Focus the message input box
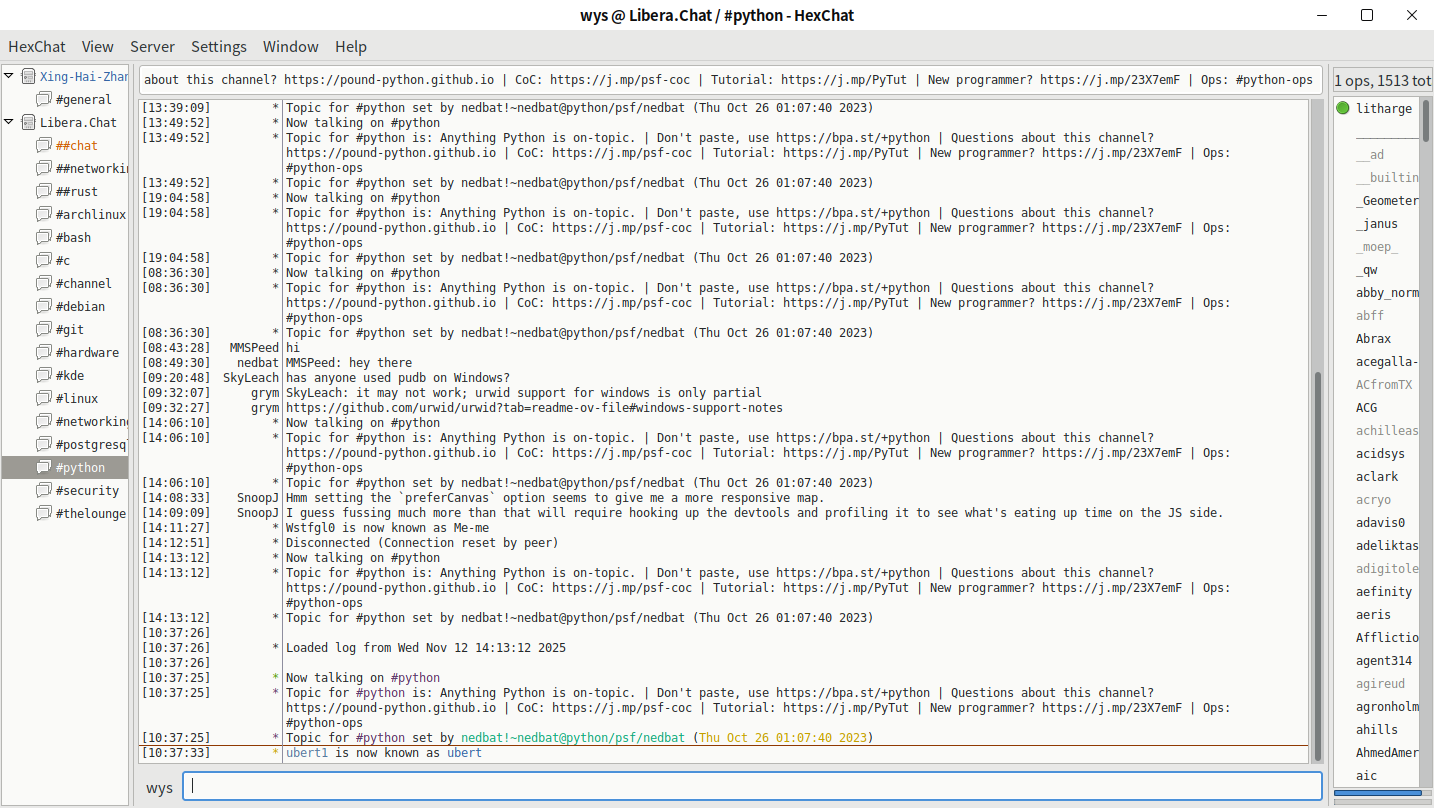This screenshot has width=1434, height=808. (x=752, y=786)
